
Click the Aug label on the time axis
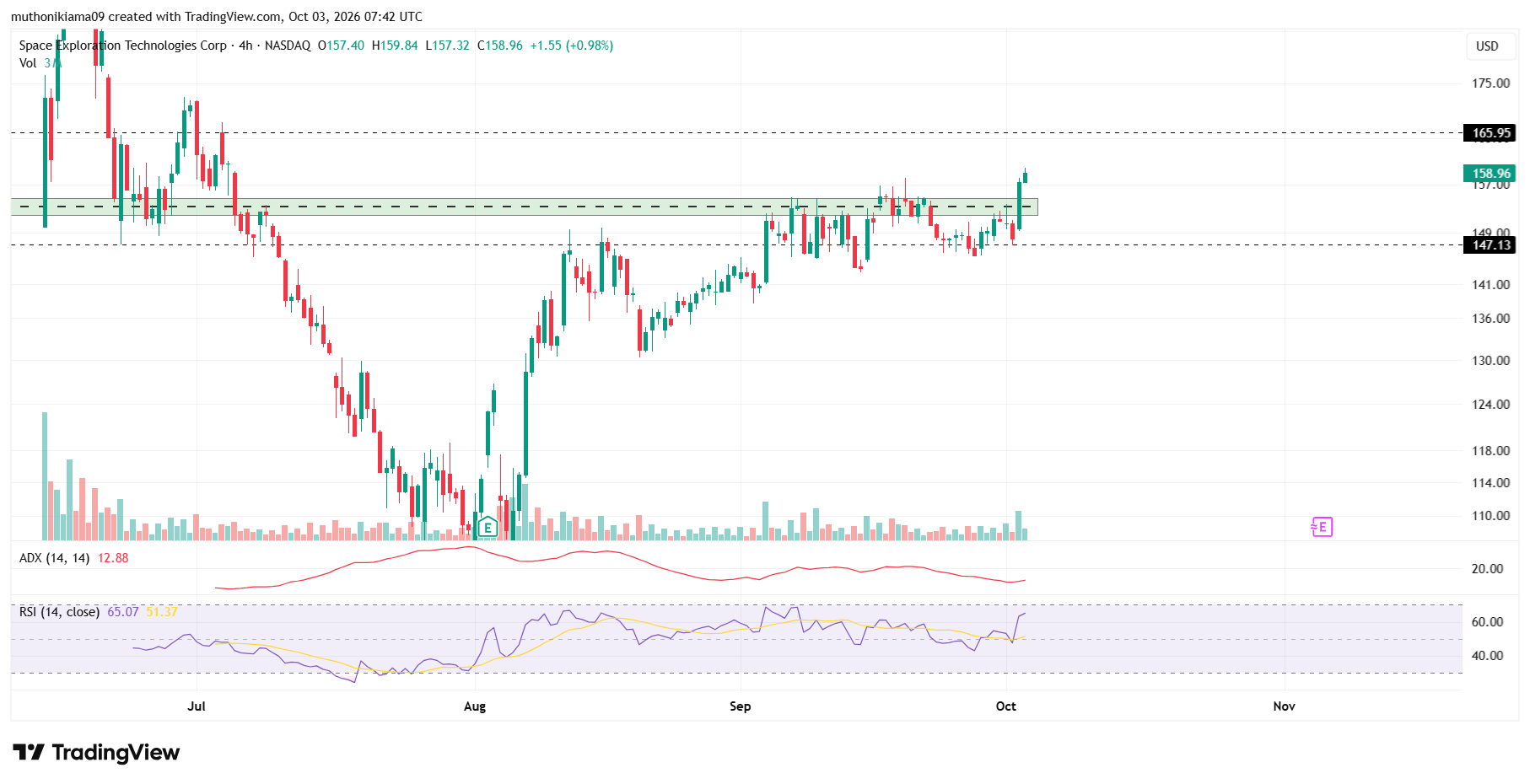[475, 706]
